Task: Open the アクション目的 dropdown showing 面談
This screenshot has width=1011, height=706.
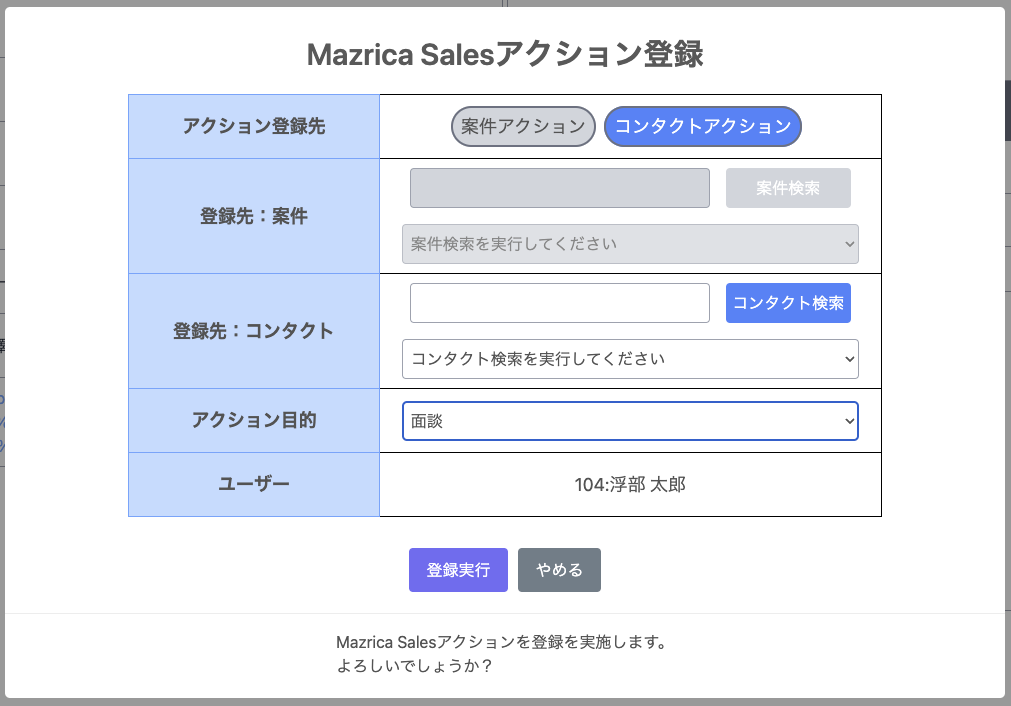Action: point(630,421)
